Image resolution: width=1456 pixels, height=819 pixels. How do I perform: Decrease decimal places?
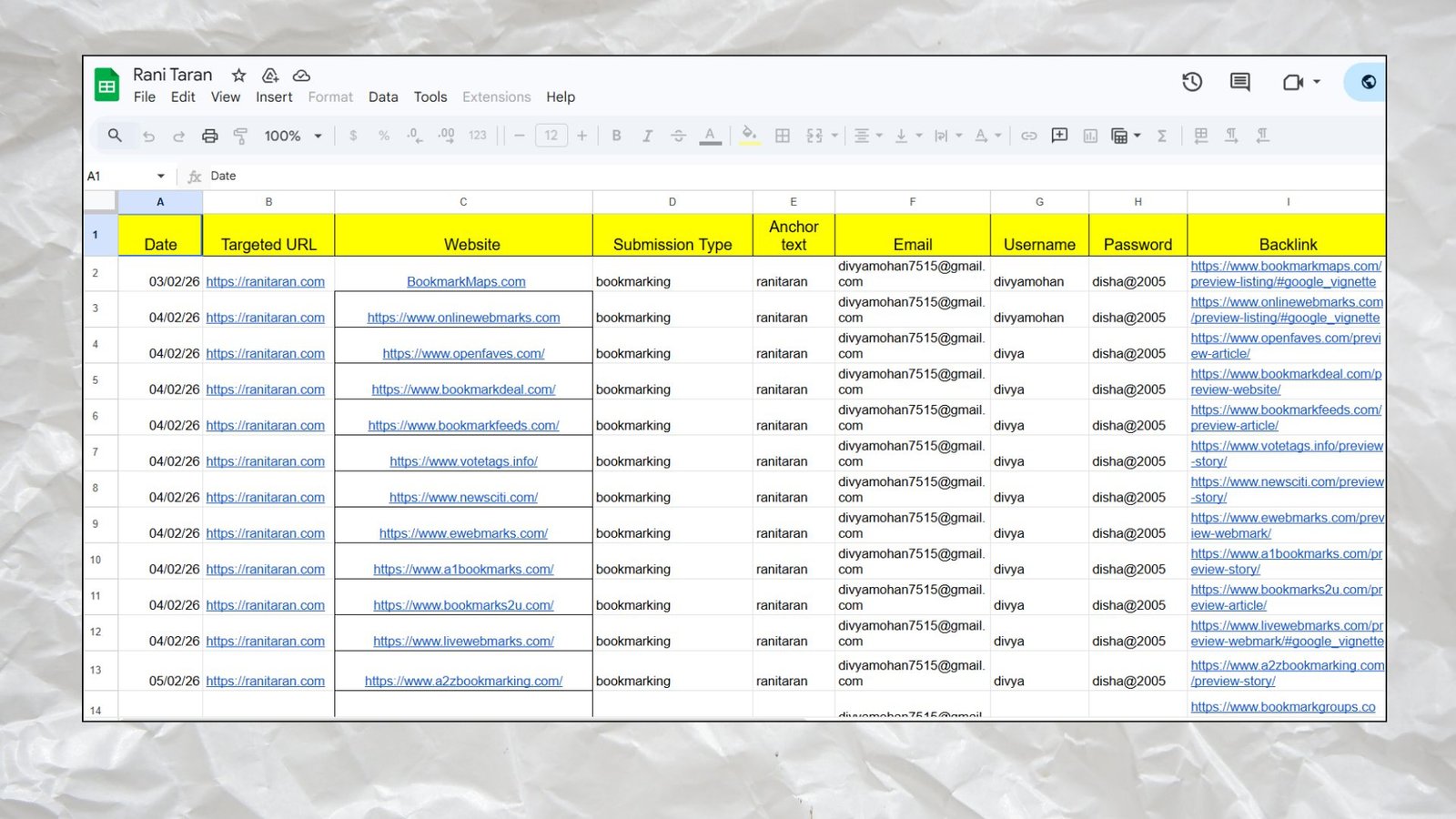[414, 136]
